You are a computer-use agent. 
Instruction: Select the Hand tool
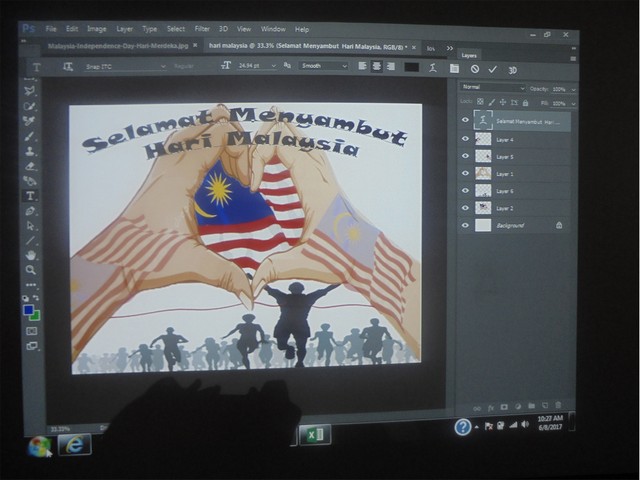pyautogui.click(x=31, y=255)
